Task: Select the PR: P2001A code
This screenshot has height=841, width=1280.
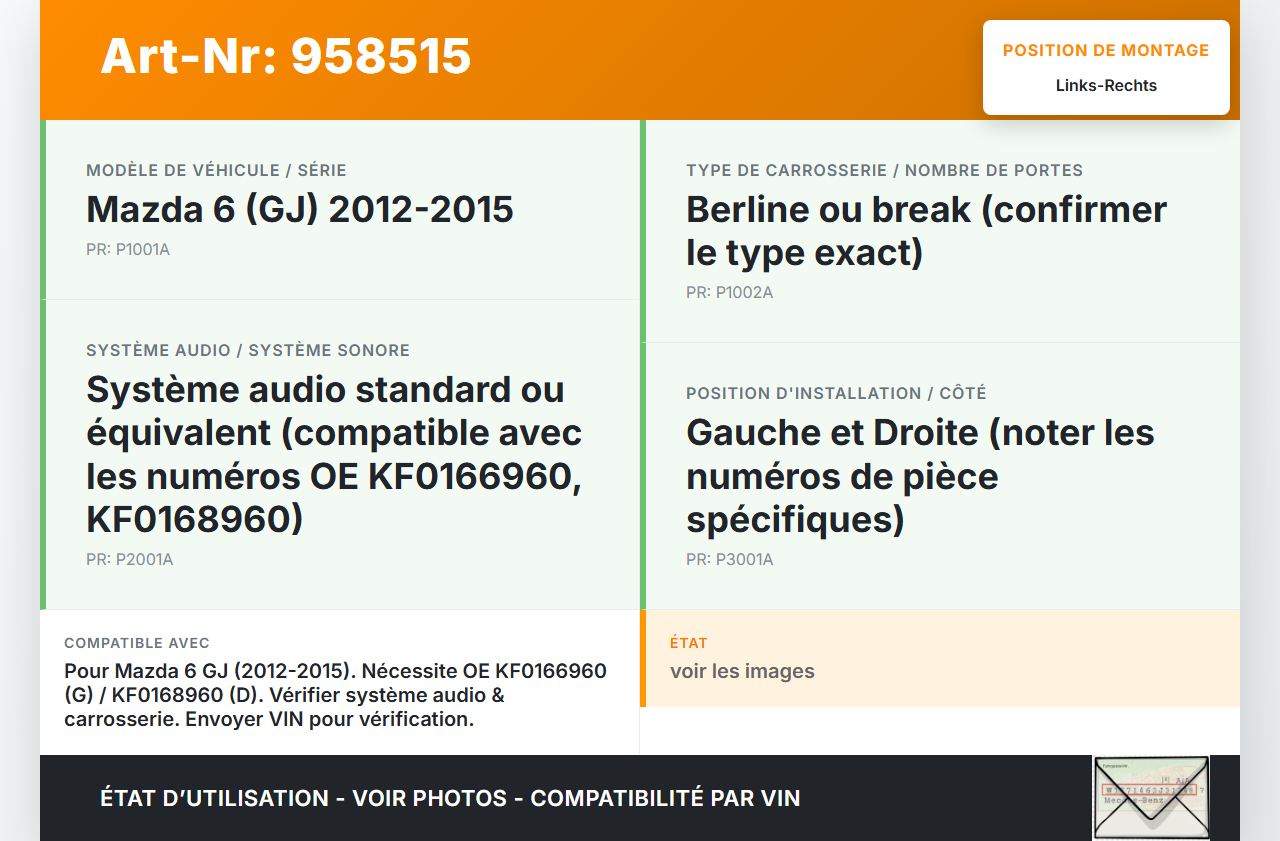Action: click(x=129, y=560)
